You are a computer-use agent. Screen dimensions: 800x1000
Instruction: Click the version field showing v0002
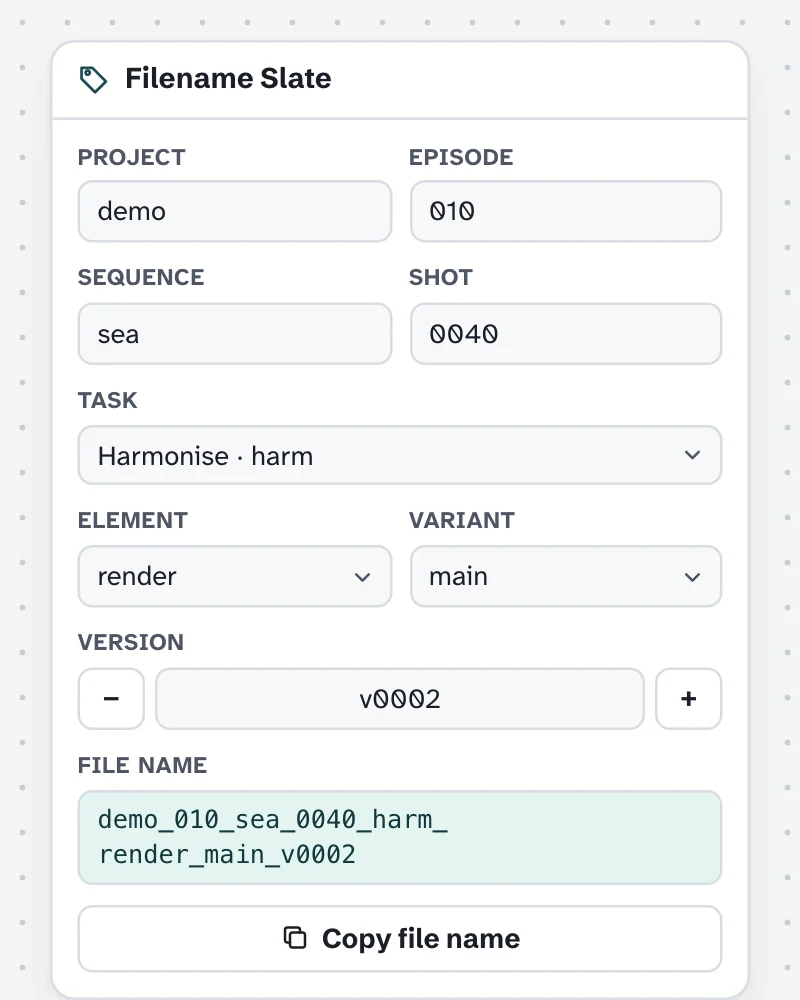400,698
